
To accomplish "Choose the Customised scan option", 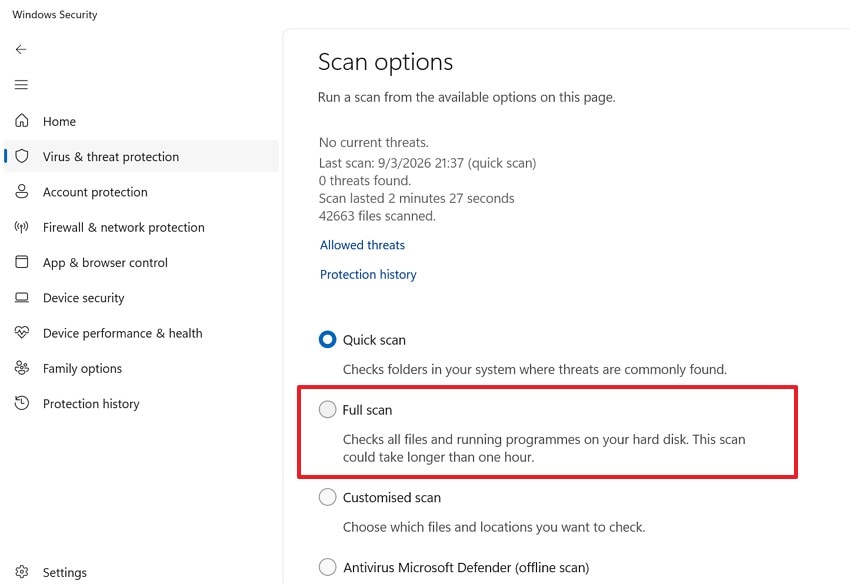I will point(327,497).
